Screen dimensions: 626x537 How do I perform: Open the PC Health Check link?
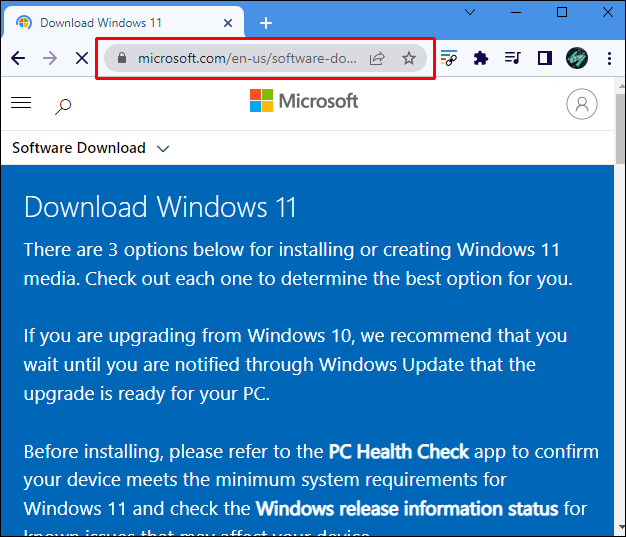398,452
